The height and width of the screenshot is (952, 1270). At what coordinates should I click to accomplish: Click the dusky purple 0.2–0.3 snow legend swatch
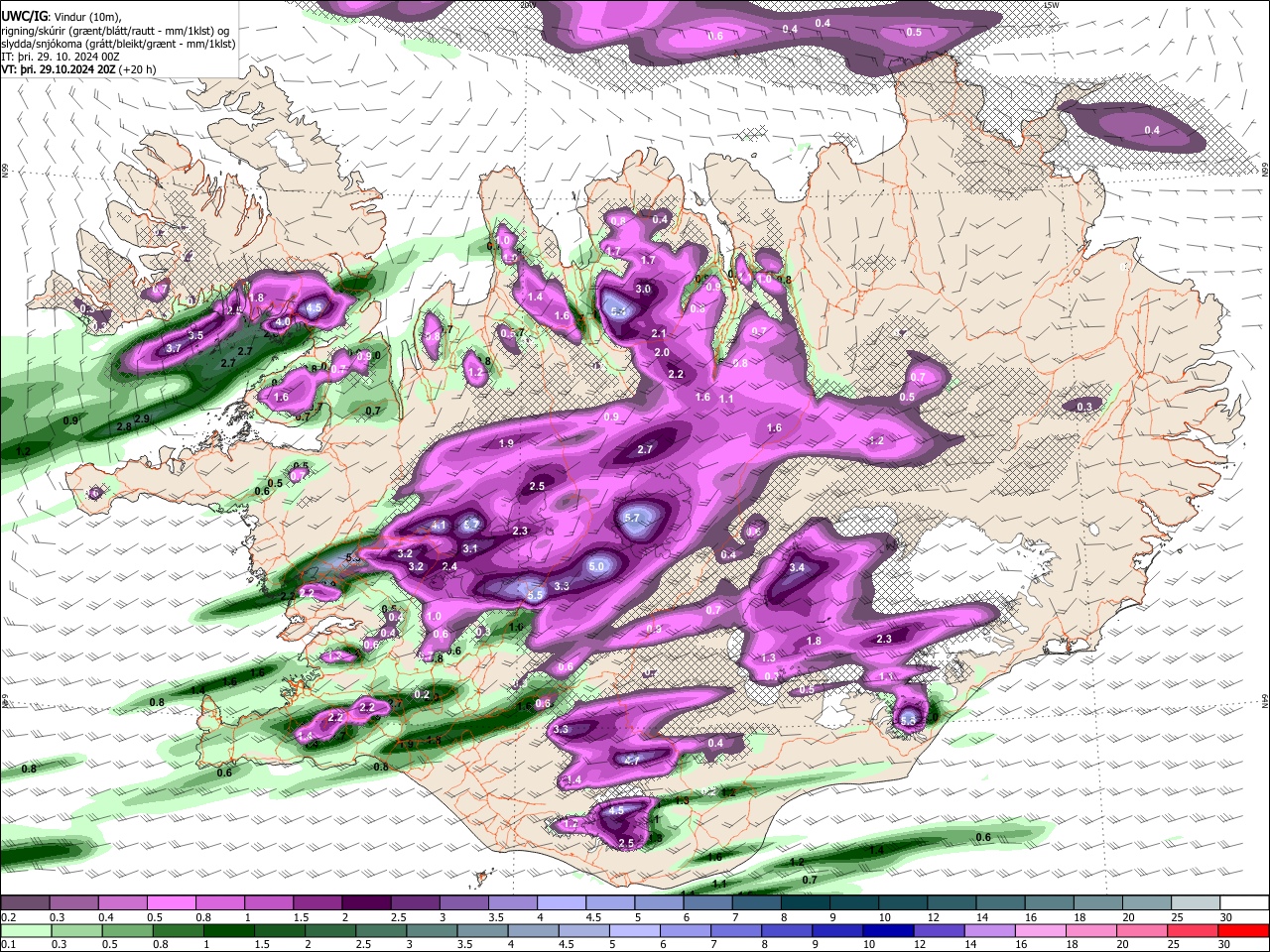coord(26,903)
